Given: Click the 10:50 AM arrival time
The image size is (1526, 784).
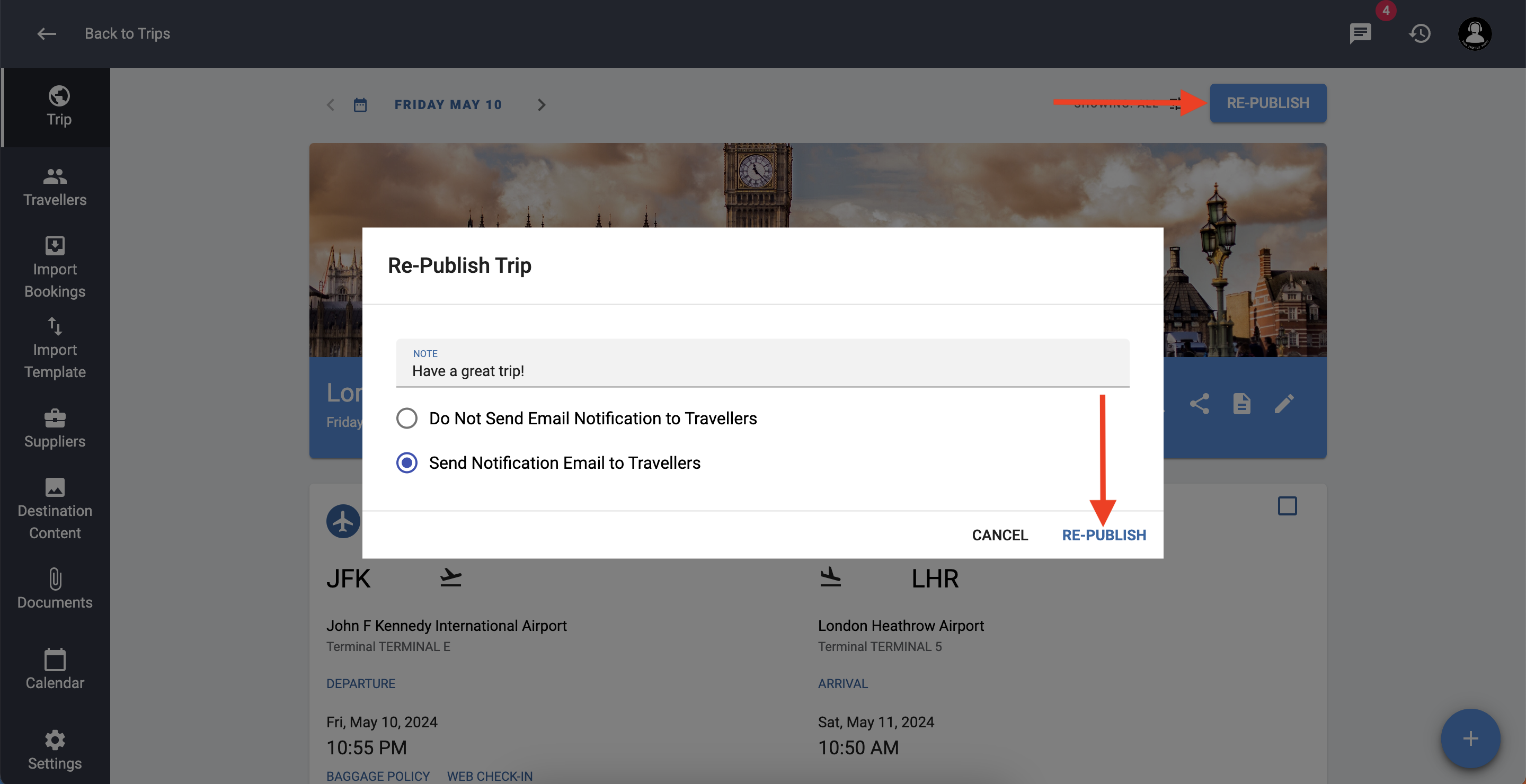Looking at the screenshot, I should point(858,747).
